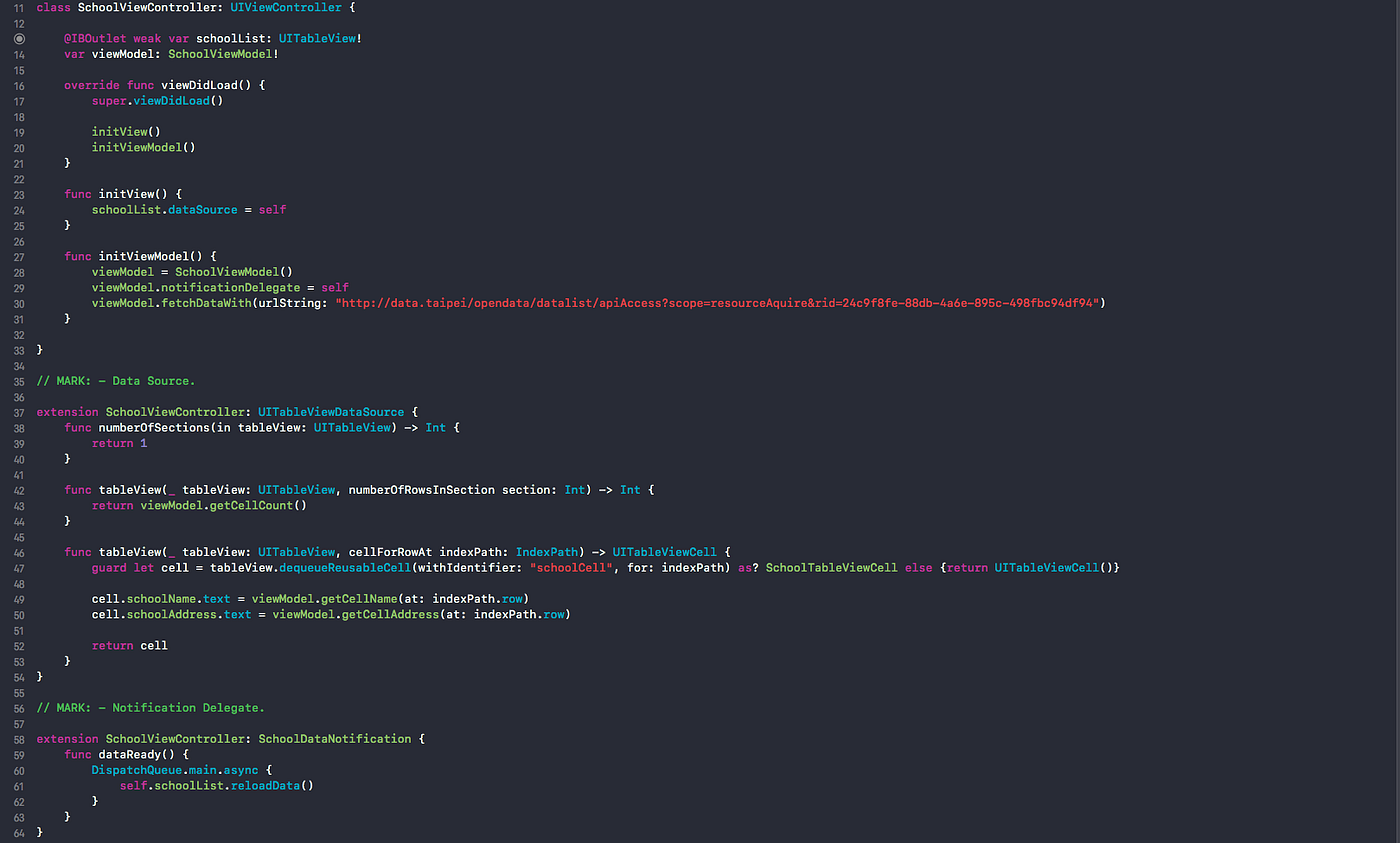
Task: Click the SchoolViewModel type on line 14
Action: (222, 54)
